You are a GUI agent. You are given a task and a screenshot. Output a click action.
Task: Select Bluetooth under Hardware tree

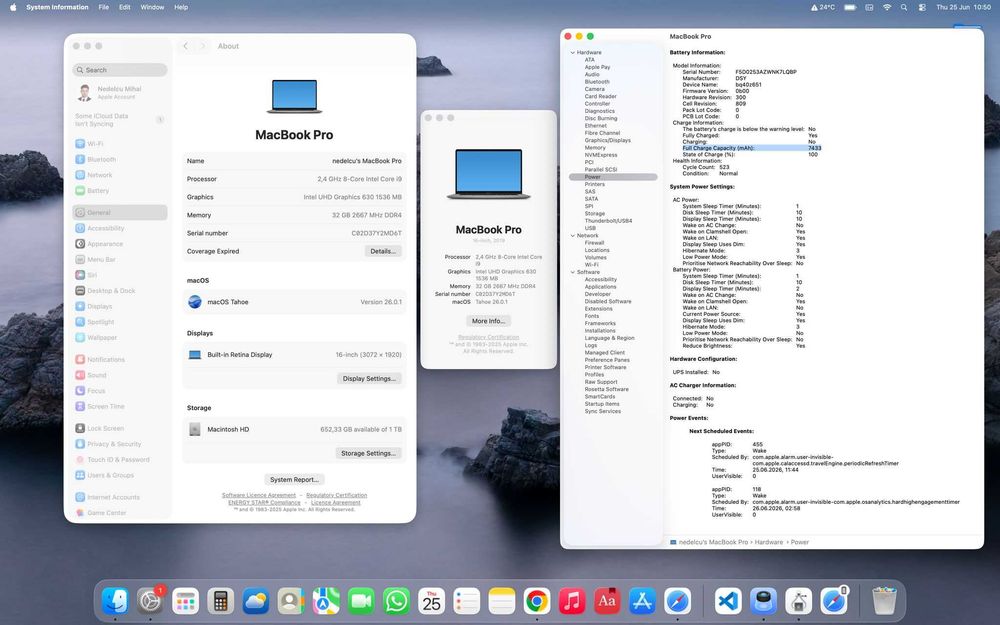(597, 82)
